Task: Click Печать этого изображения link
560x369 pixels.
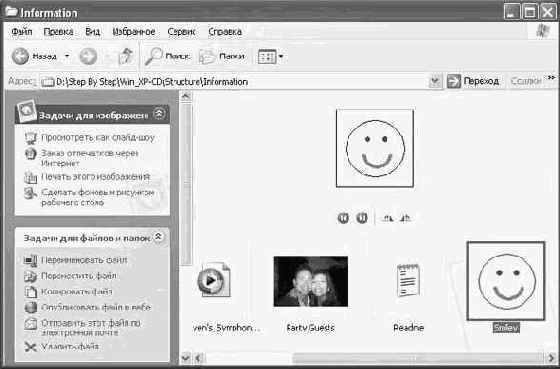Action: pos(95,176)
